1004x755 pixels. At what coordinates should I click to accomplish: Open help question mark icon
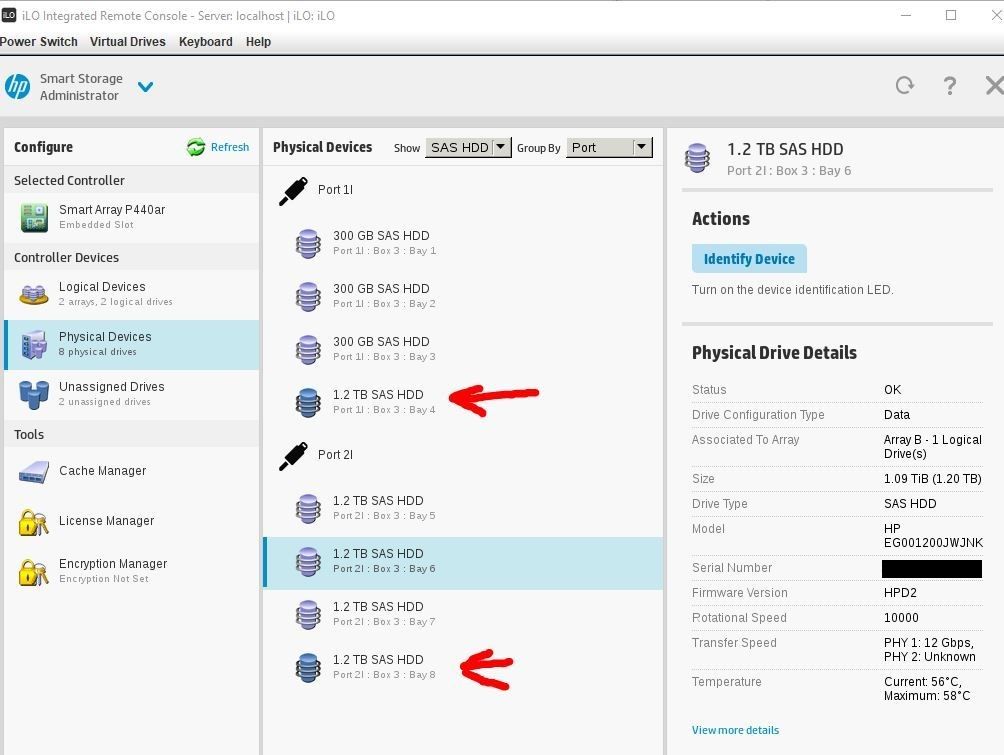[950, 86]
